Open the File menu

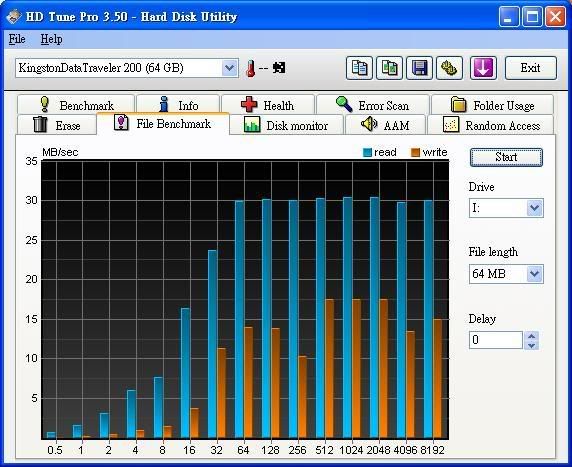click(x=17, y=39)
